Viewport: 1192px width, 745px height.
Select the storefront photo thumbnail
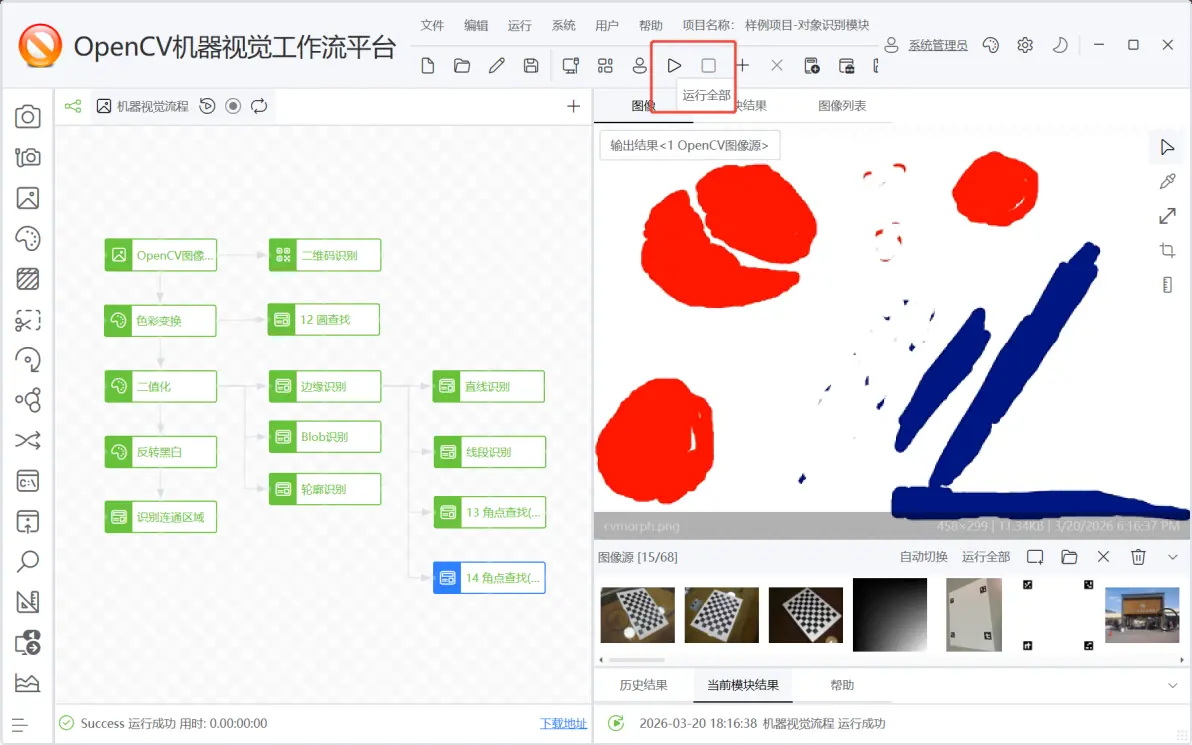(x=1142, y=615)
